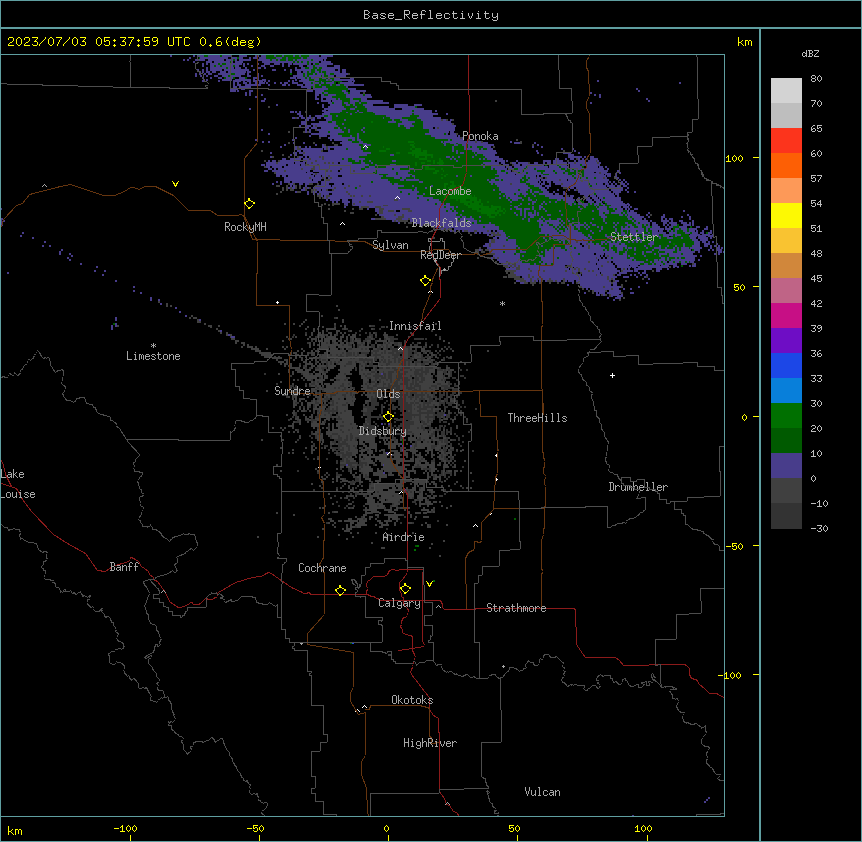
Task: Click the Okotoks town label
Action: (x=412, y=700)
